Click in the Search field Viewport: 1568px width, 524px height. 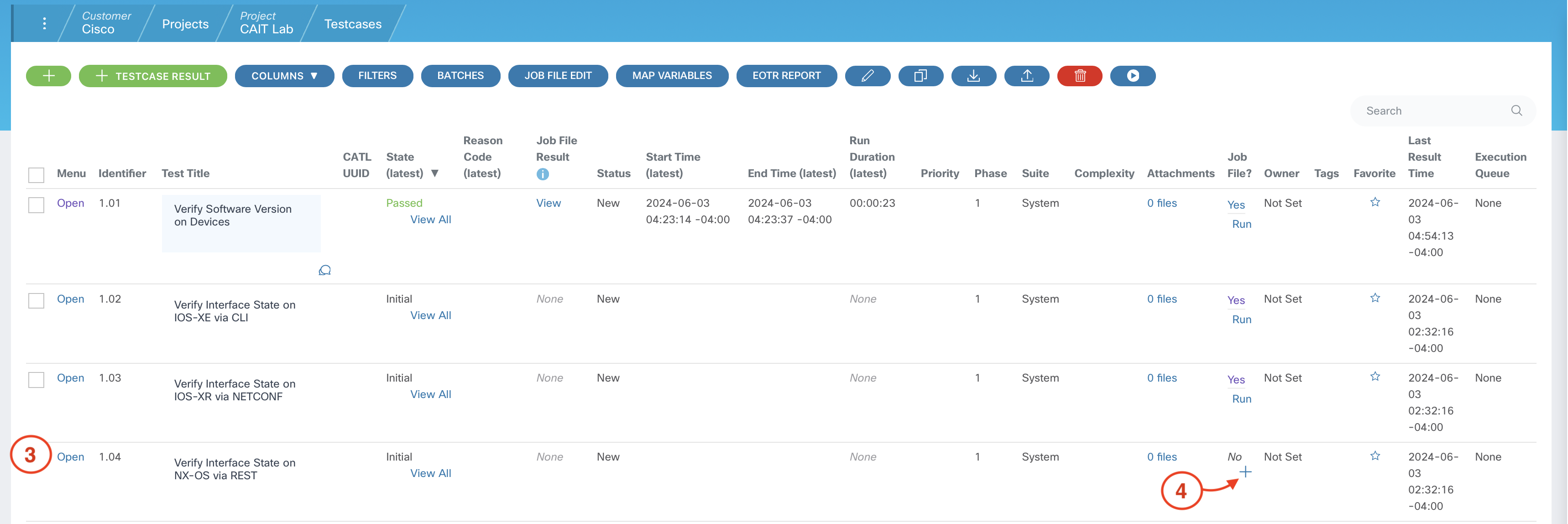point(1443,110)
